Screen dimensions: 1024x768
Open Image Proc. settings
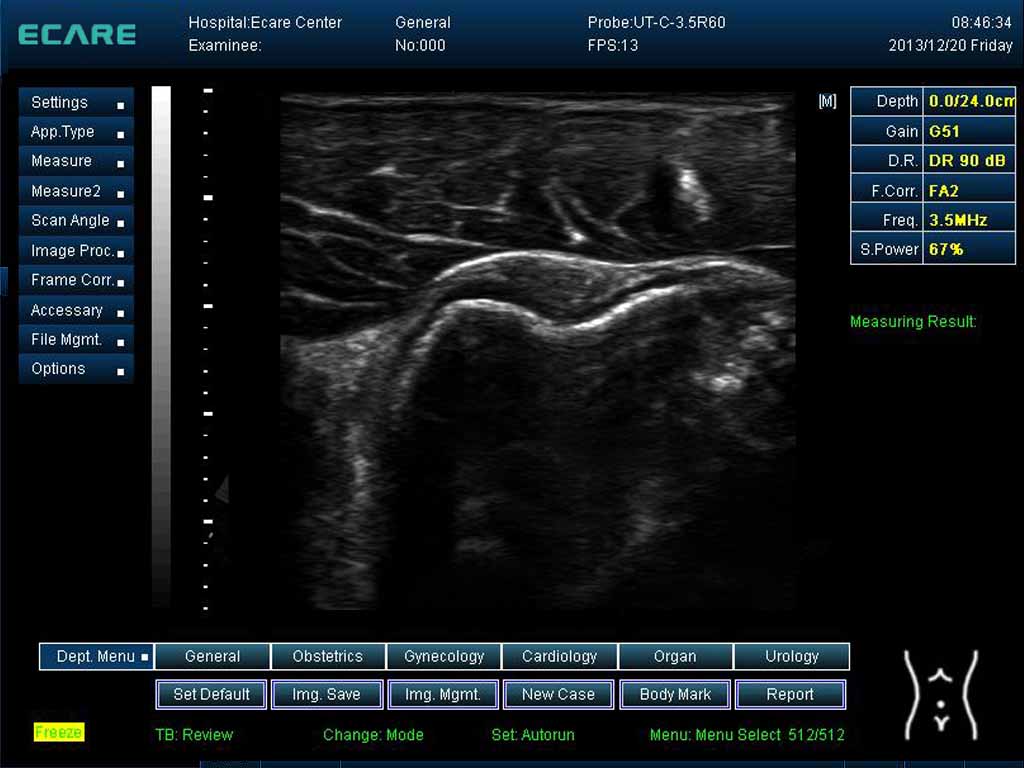pos(76,251)
